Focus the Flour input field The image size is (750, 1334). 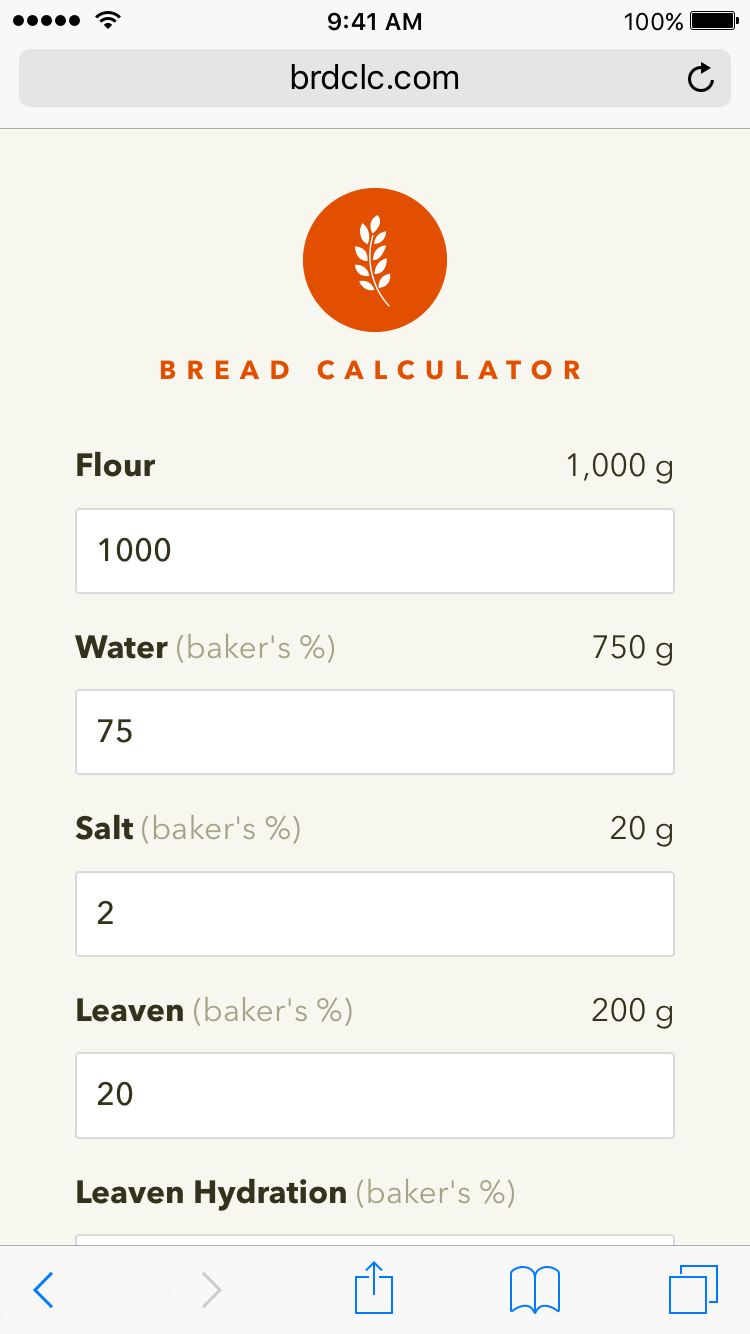pyautogui.click(x=375, y=551)
